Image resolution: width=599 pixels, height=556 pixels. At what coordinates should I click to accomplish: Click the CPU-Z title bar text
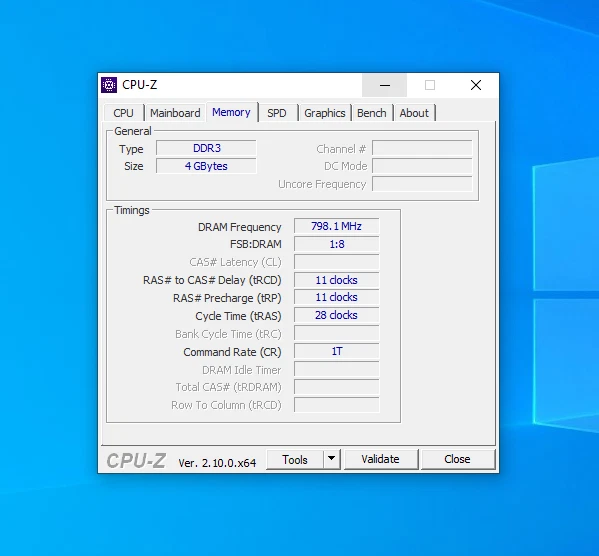139,85
